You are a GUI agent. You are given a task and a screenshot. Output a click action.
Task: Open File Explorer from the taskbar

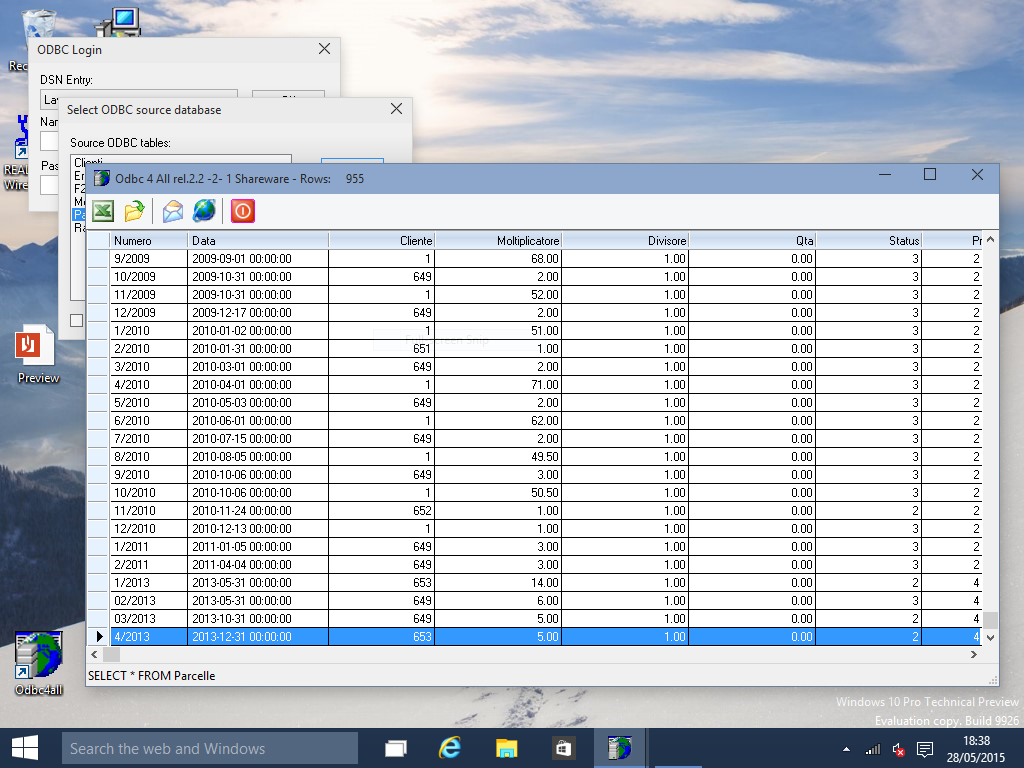click(x=507, y=748)
